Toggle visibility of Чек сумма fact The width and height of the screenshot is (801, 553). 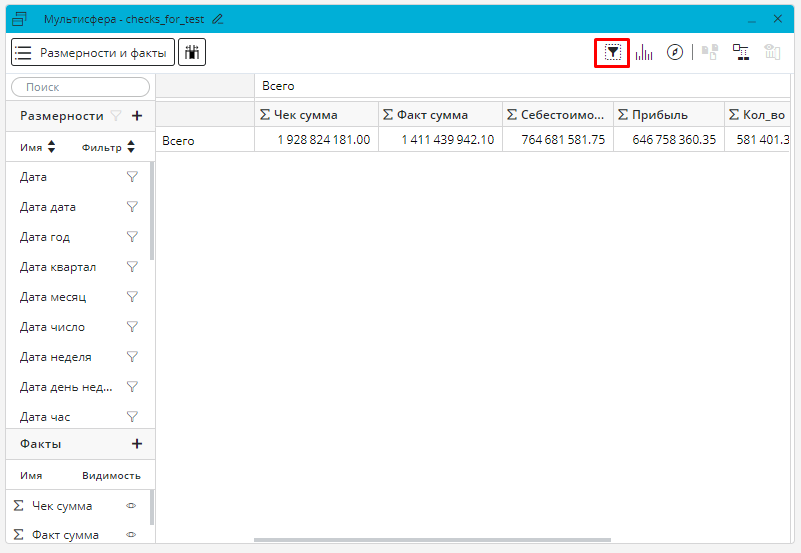[x=131, y=506]
